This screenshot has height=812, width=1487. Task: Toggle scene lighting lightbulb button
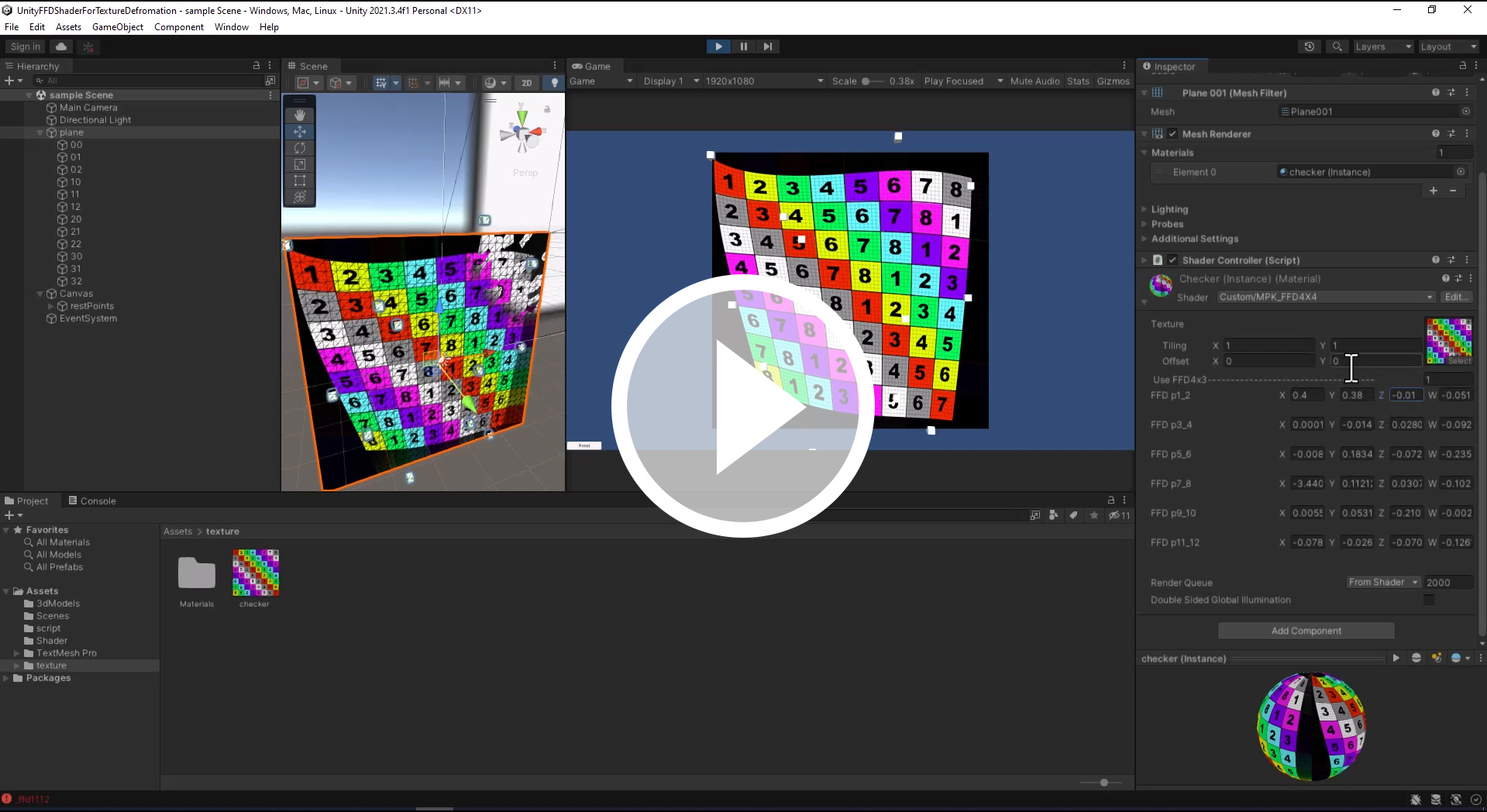pos(554,83)
